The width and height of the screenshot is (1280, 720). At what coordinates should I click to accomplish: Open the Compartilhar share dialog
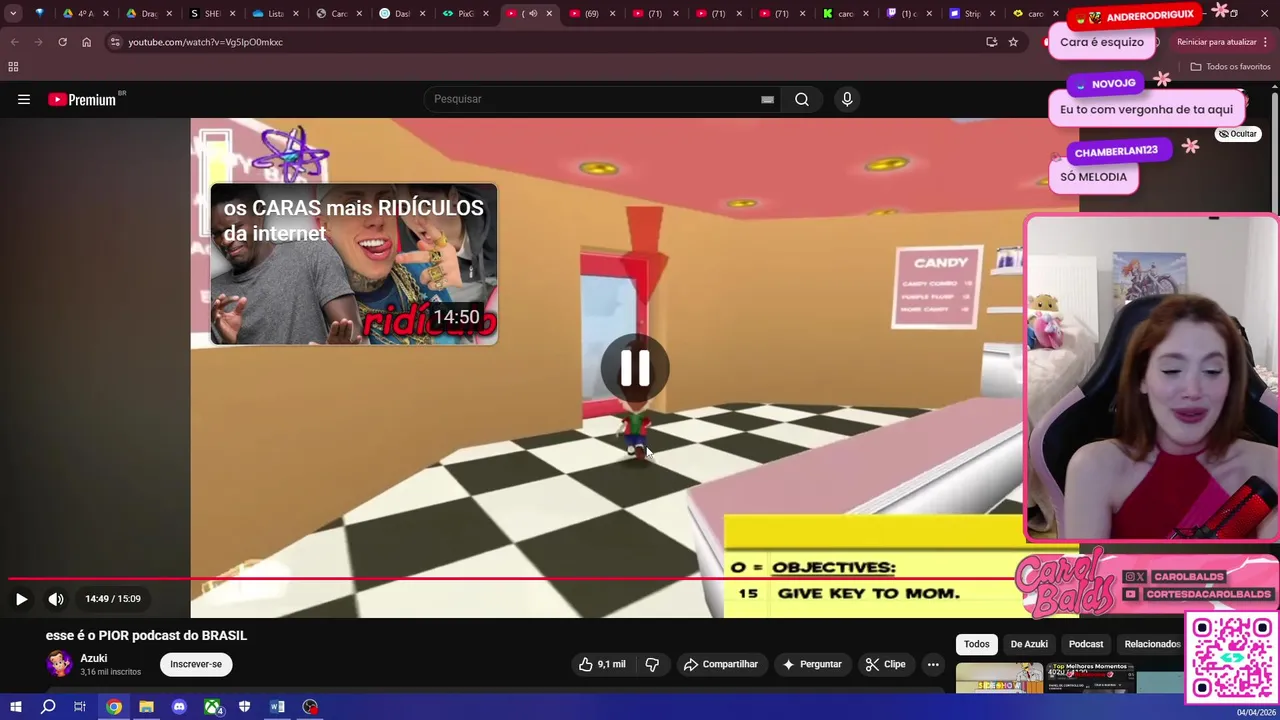(x=720, y=664)
